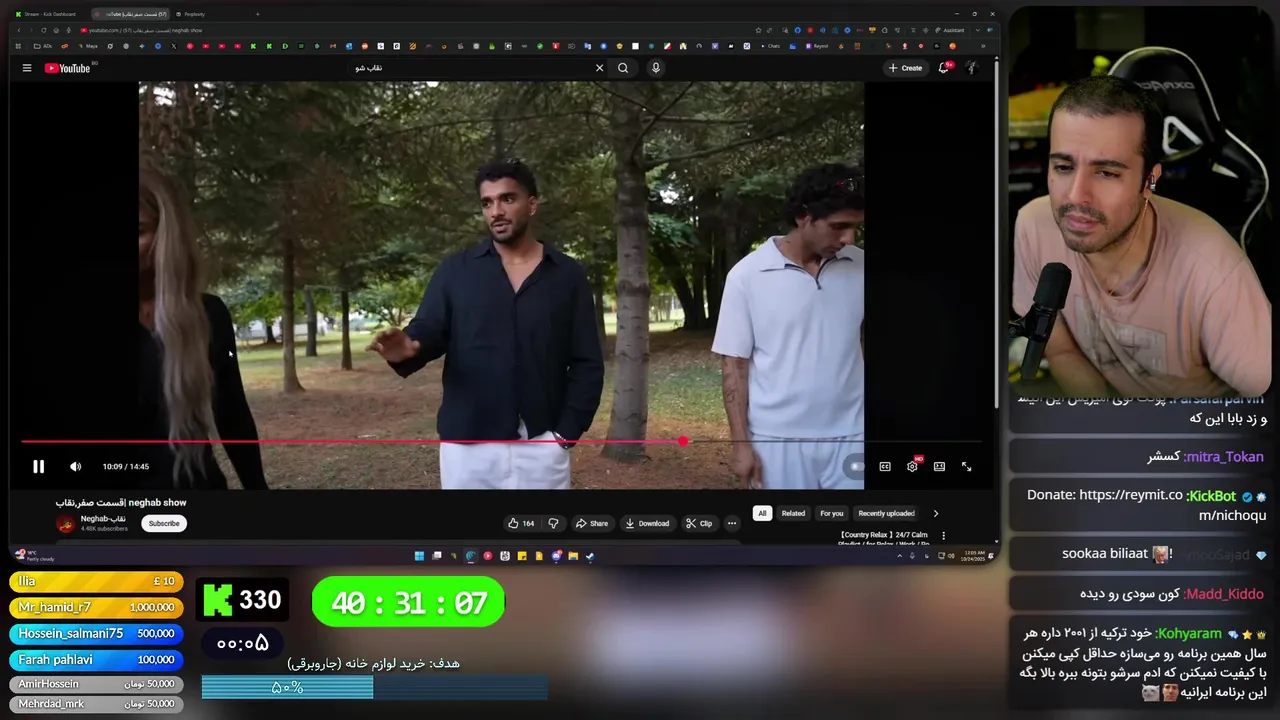
Task: Open the Windows Start button
Action: [x=419, y=556]
